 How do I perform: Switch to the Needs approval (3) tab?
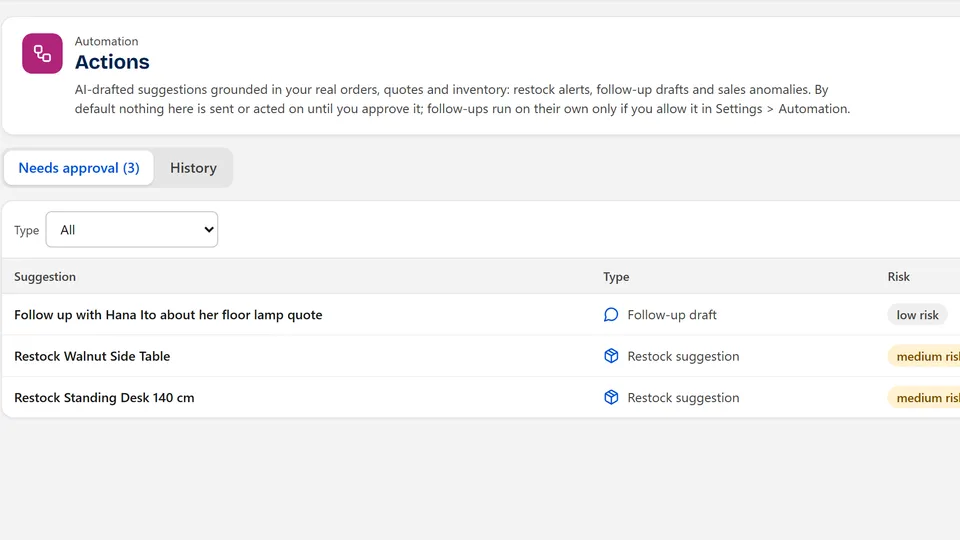tap(79, 168)
